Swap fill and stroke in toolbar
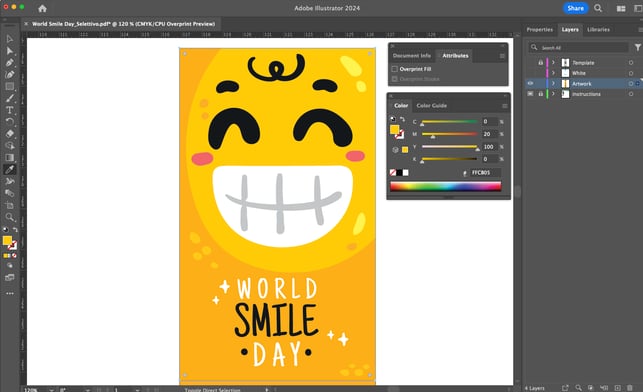Screen dimensions: 643x392 (15, 230)
